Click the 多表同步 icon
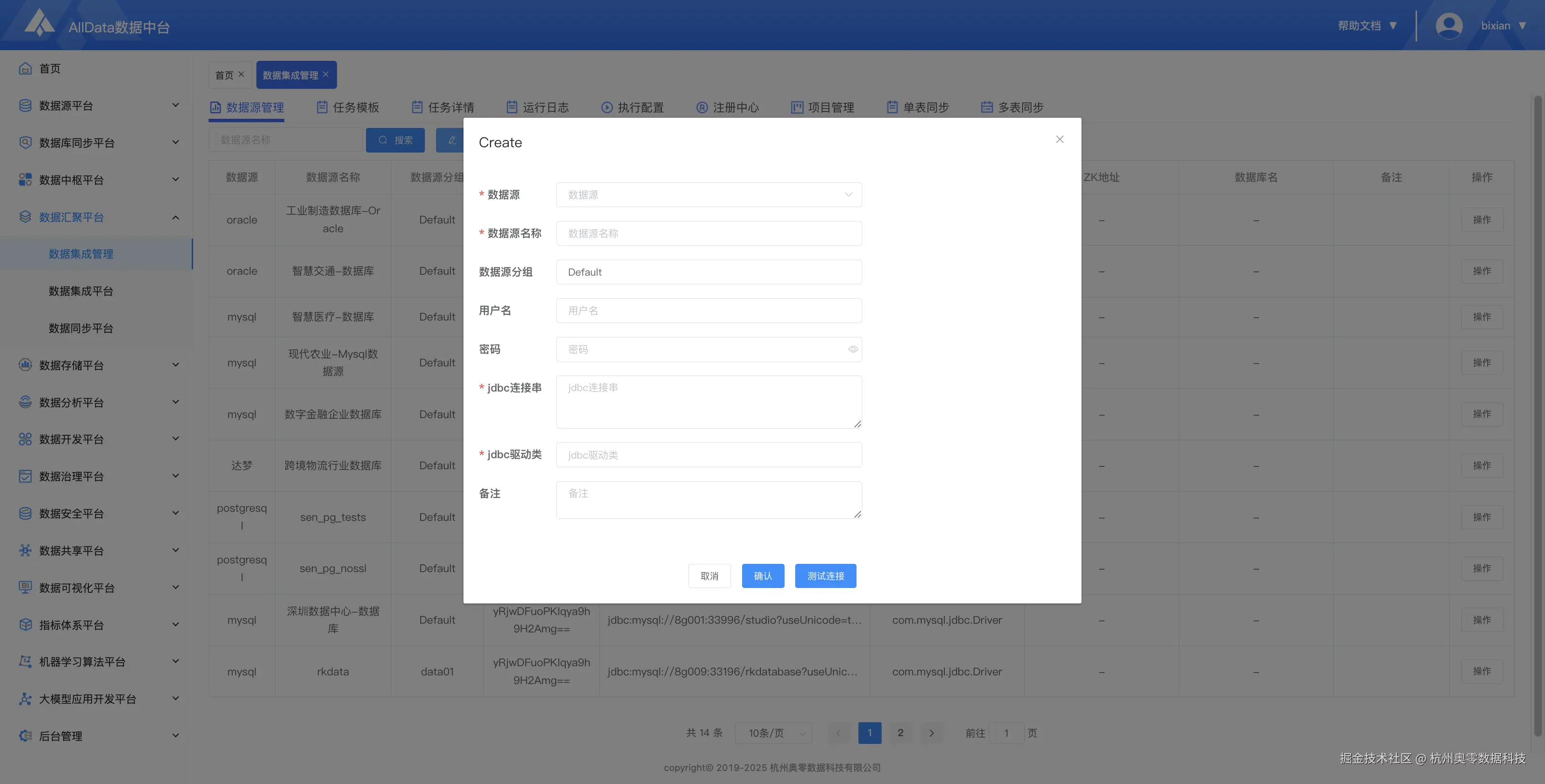Viewport: 1545px width, 784px height. [987, 106]
